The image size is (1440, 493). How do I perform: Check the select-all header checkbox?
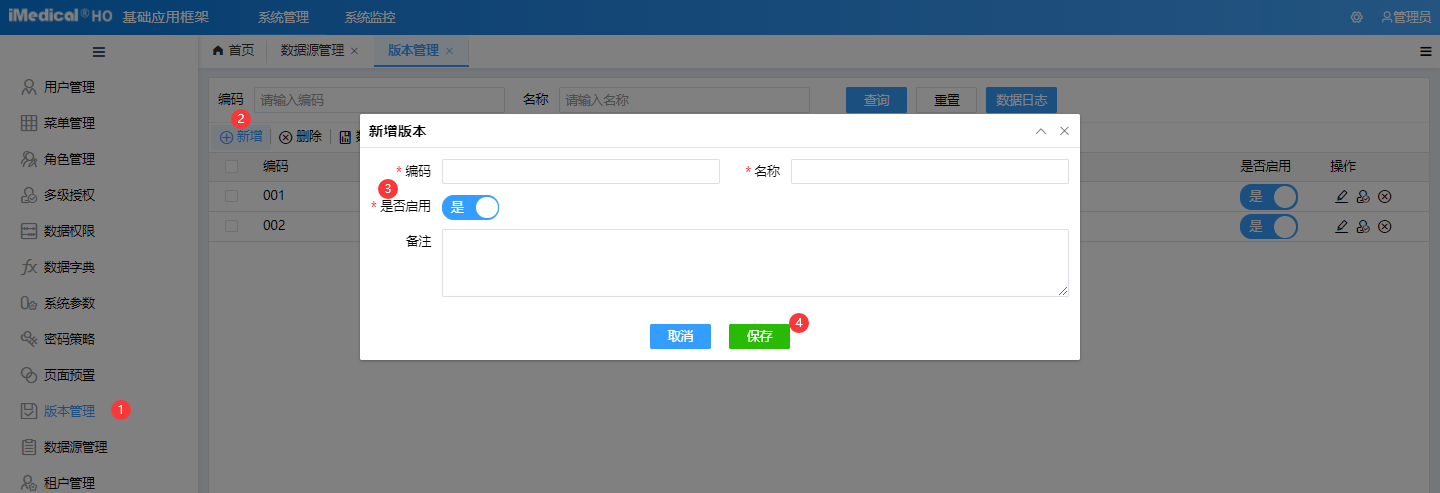pos(231,166)
